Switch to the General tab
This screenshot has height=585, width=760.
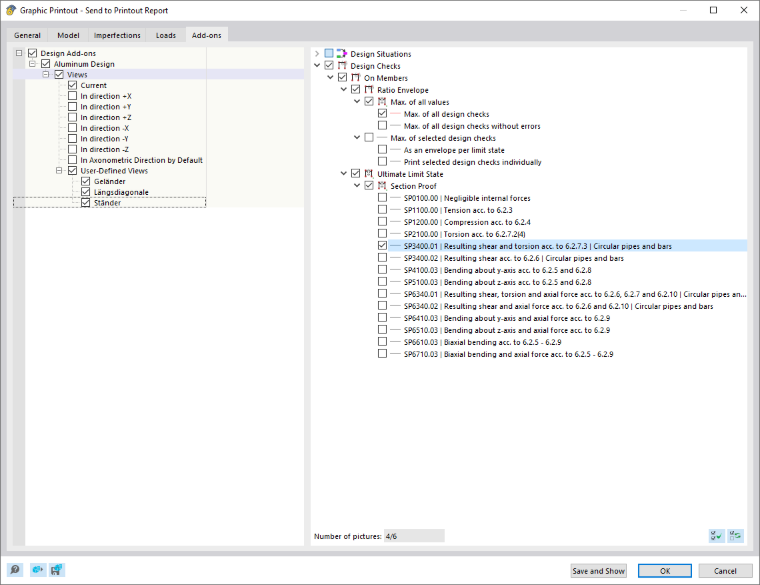[x=27, y=35]
